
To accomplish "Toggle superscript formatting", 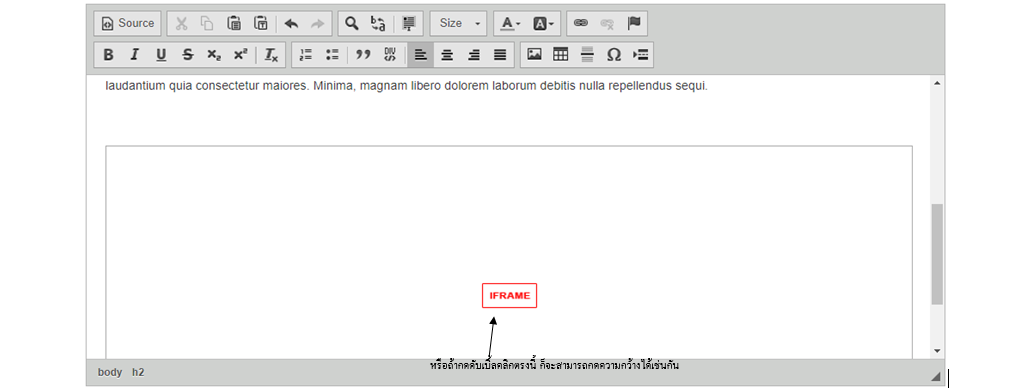I will [x=241, y=55].
